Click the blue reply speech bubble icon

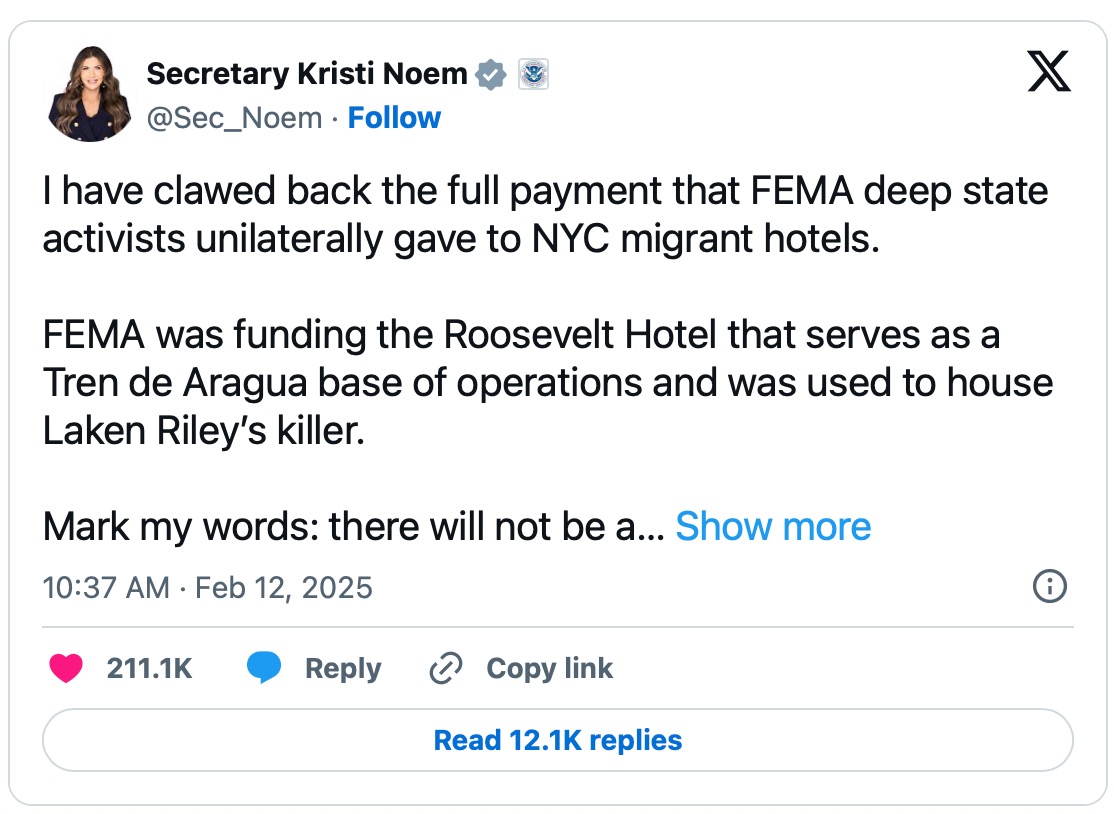pyautogui.click(x=263, y=669)
